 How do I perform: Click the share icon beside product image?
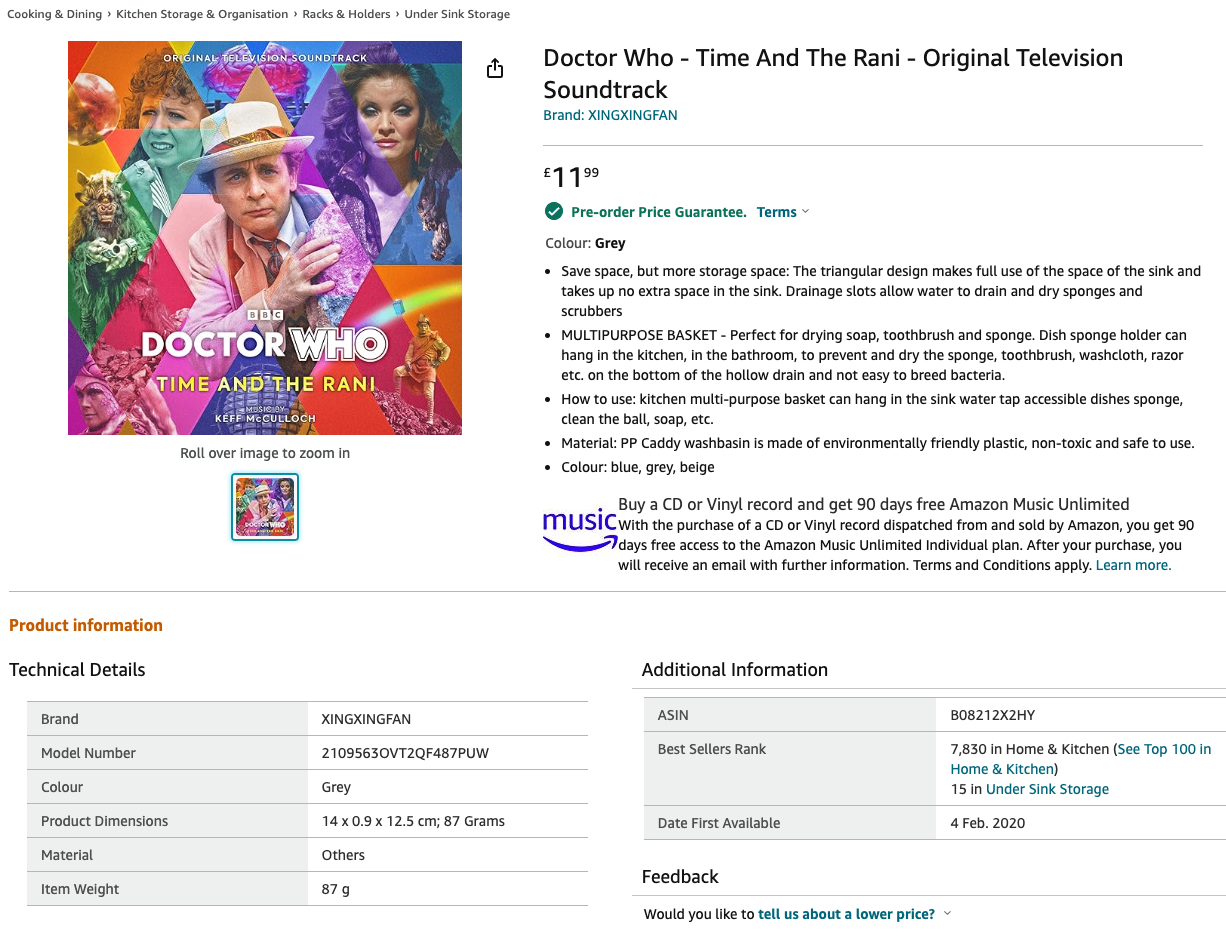click(x=495, y=68)
